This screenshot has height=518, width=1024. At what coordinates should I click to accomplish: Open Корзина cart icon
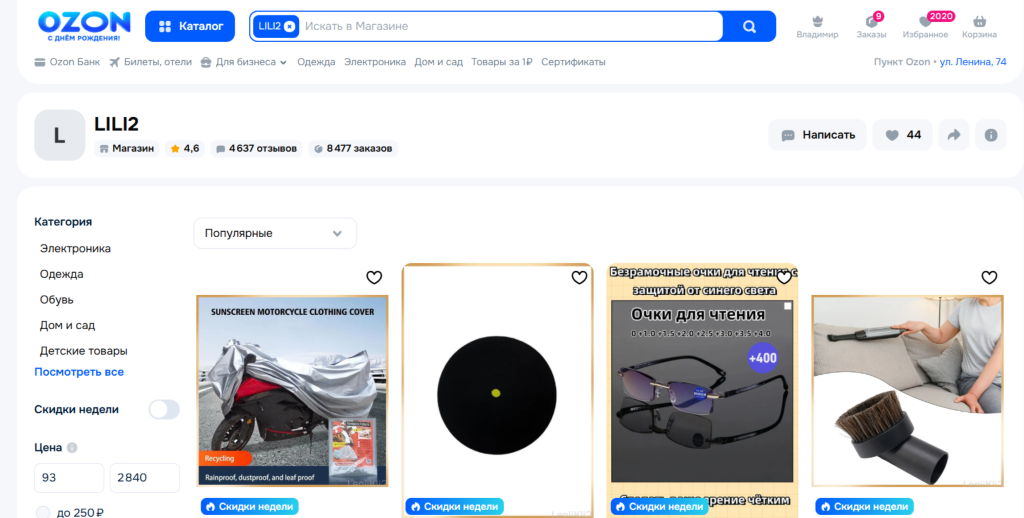point(979,27)
